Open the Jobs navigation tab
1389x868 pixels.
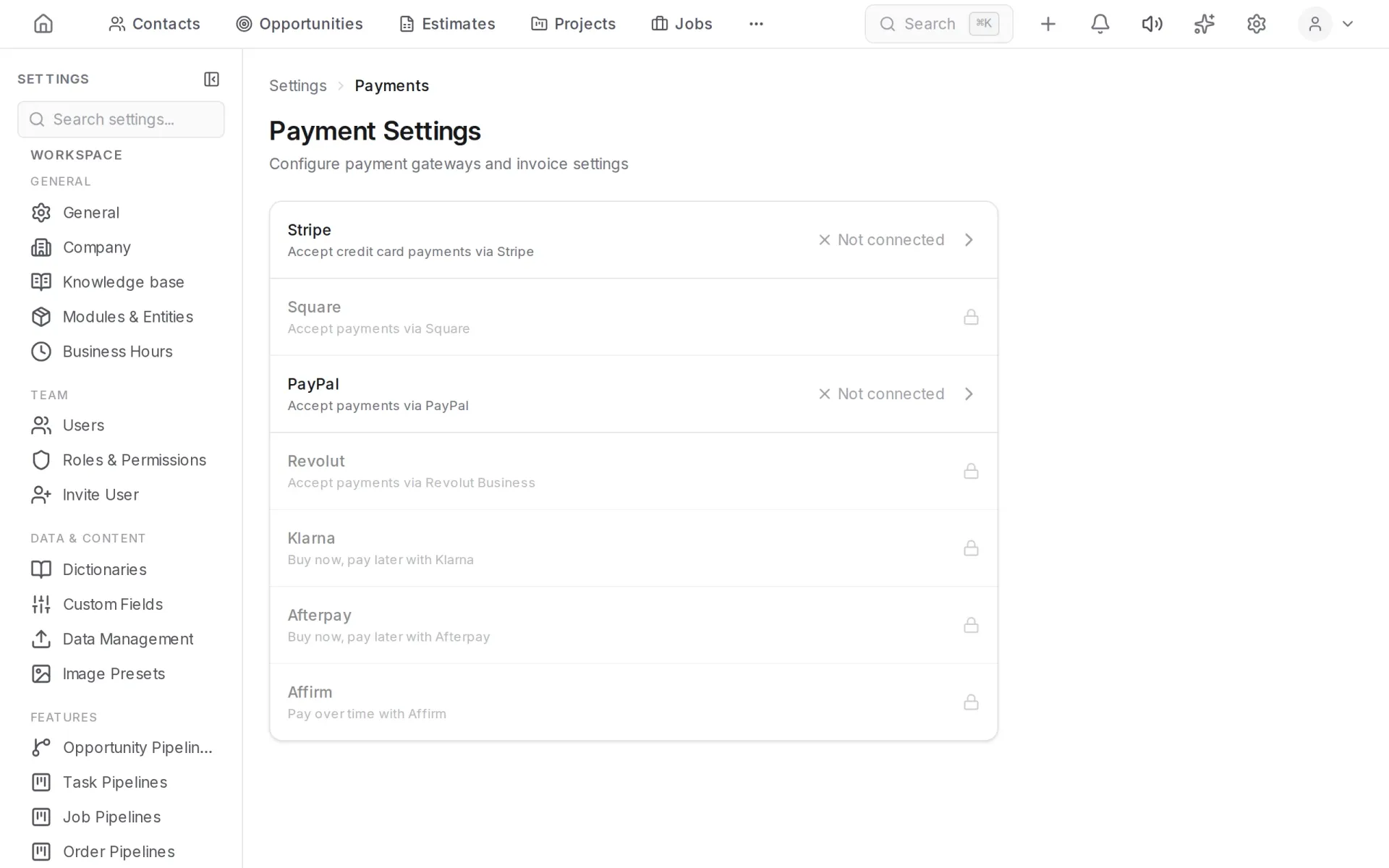coord(681,24)
